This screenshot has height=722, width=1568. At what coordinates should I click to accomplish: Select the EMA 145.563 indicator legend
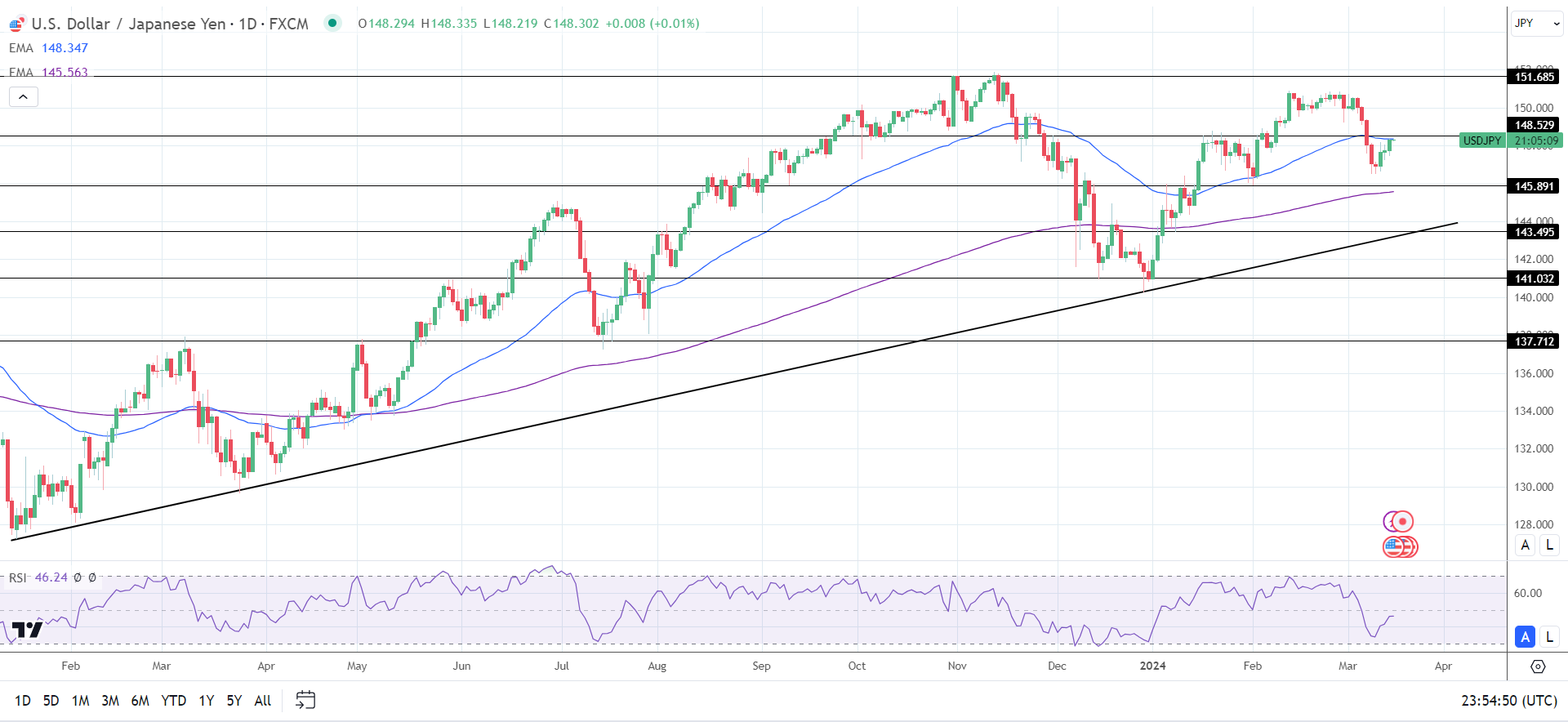coord(48,72)
